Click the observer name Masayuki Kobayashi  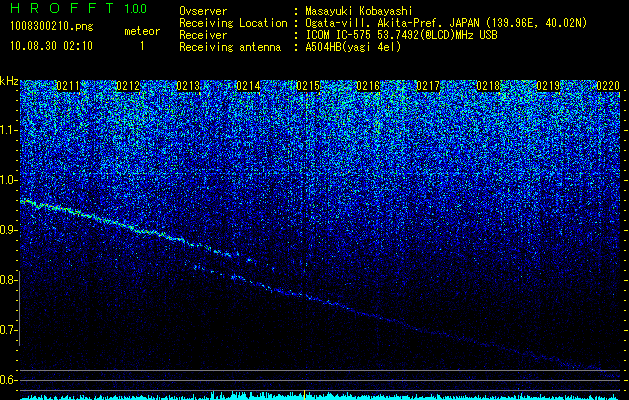coord(359,11)
